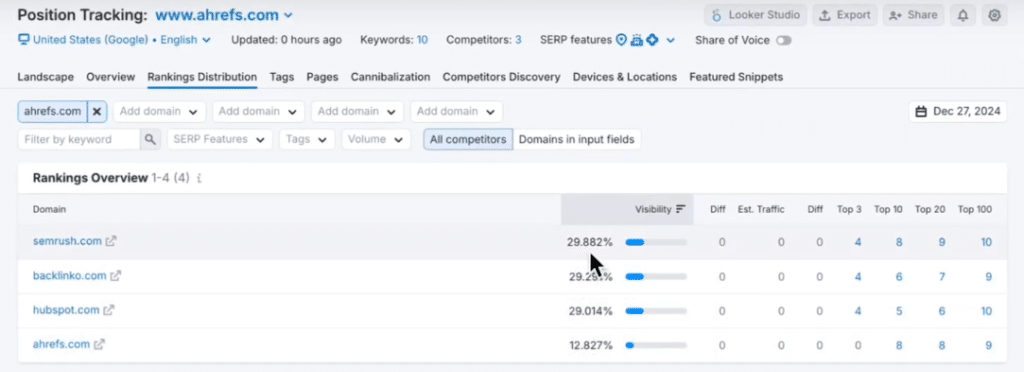Open semrush.com external link icon
This screenshot has width=1024, height=372.
111,241
